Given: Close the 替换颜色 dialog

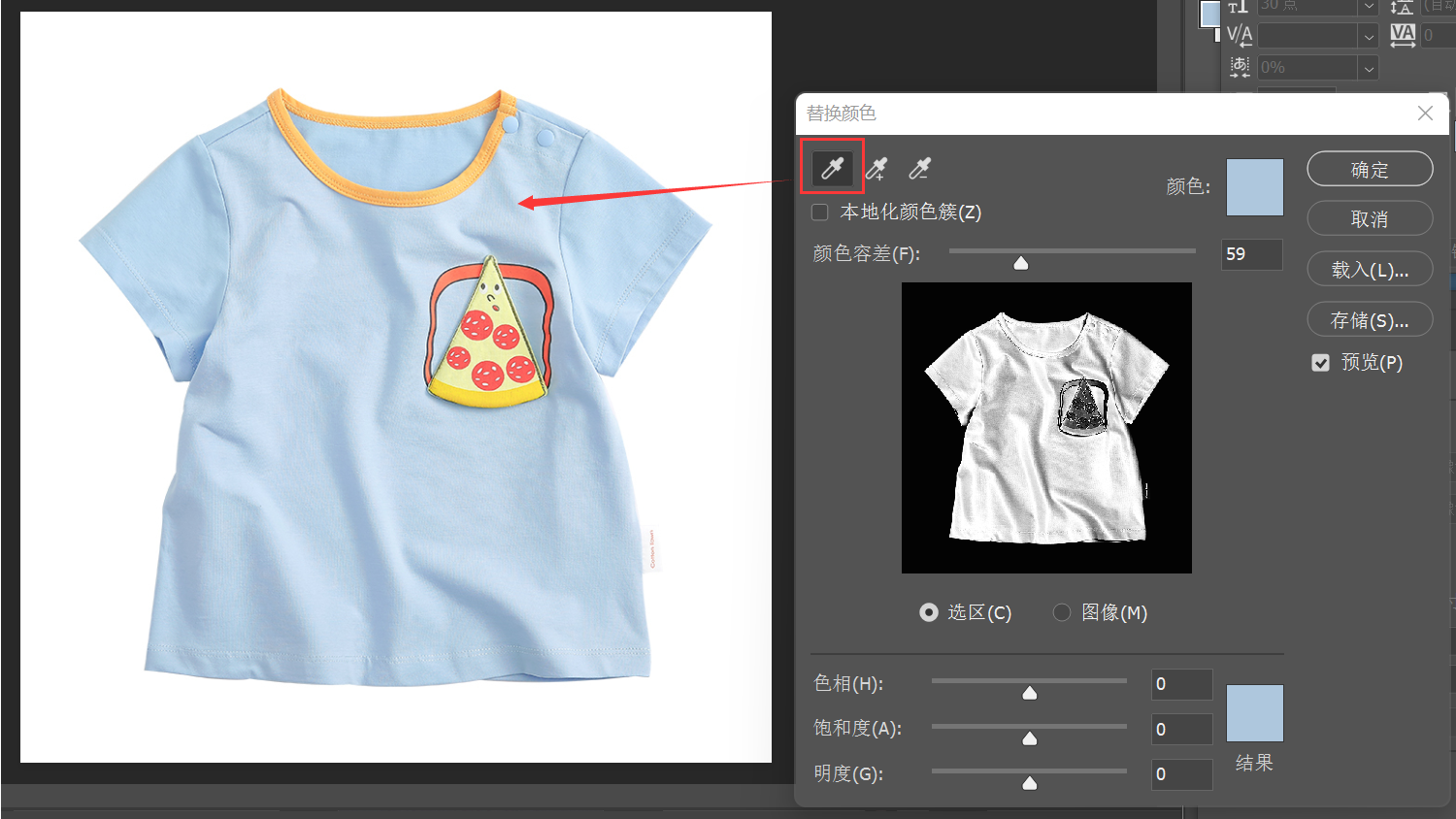Looking at the screenshot, I should 1425,114.
